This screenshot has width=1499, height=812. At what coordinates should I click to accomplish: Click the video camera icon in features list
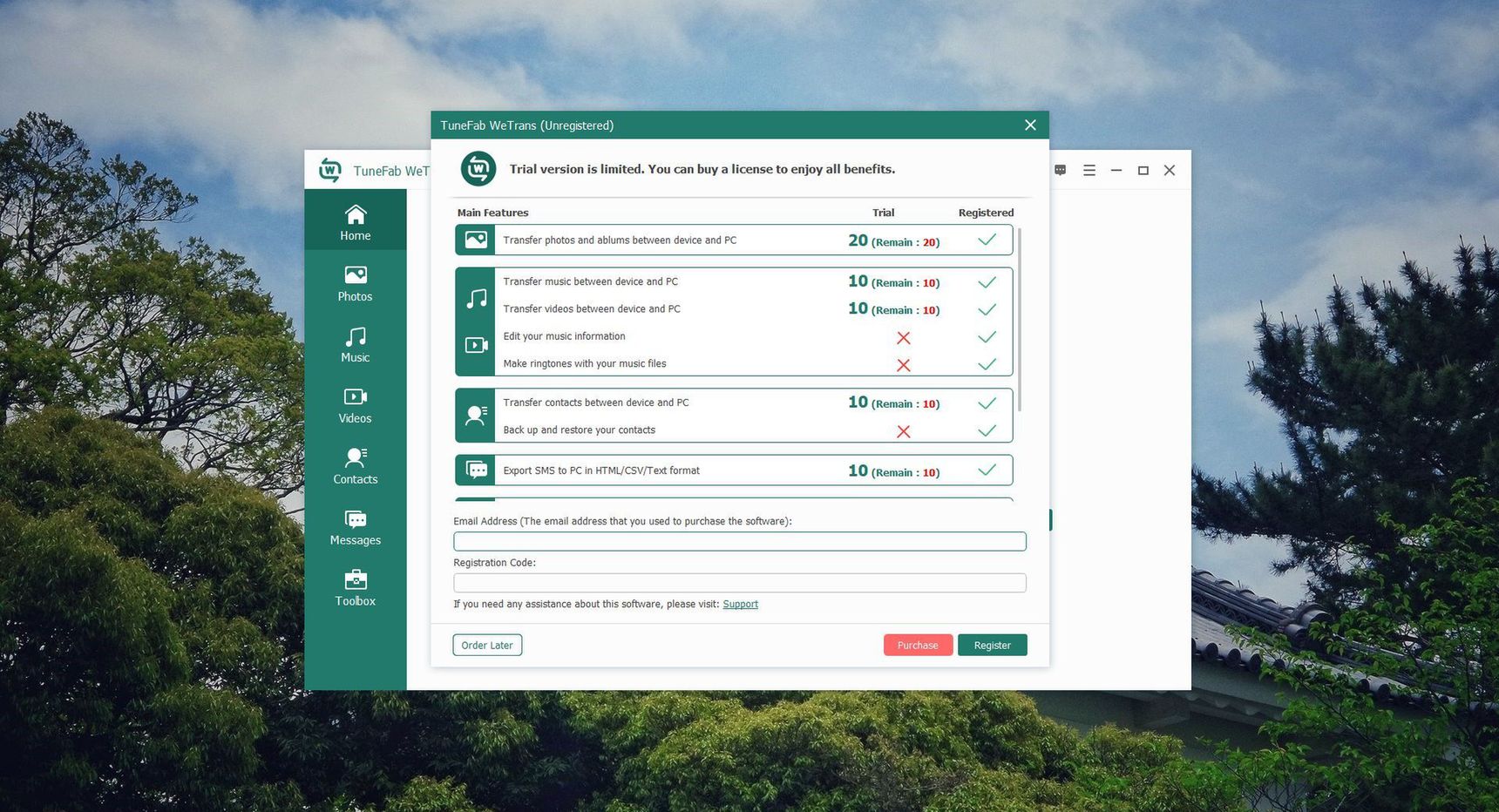(x=476, y=345)
